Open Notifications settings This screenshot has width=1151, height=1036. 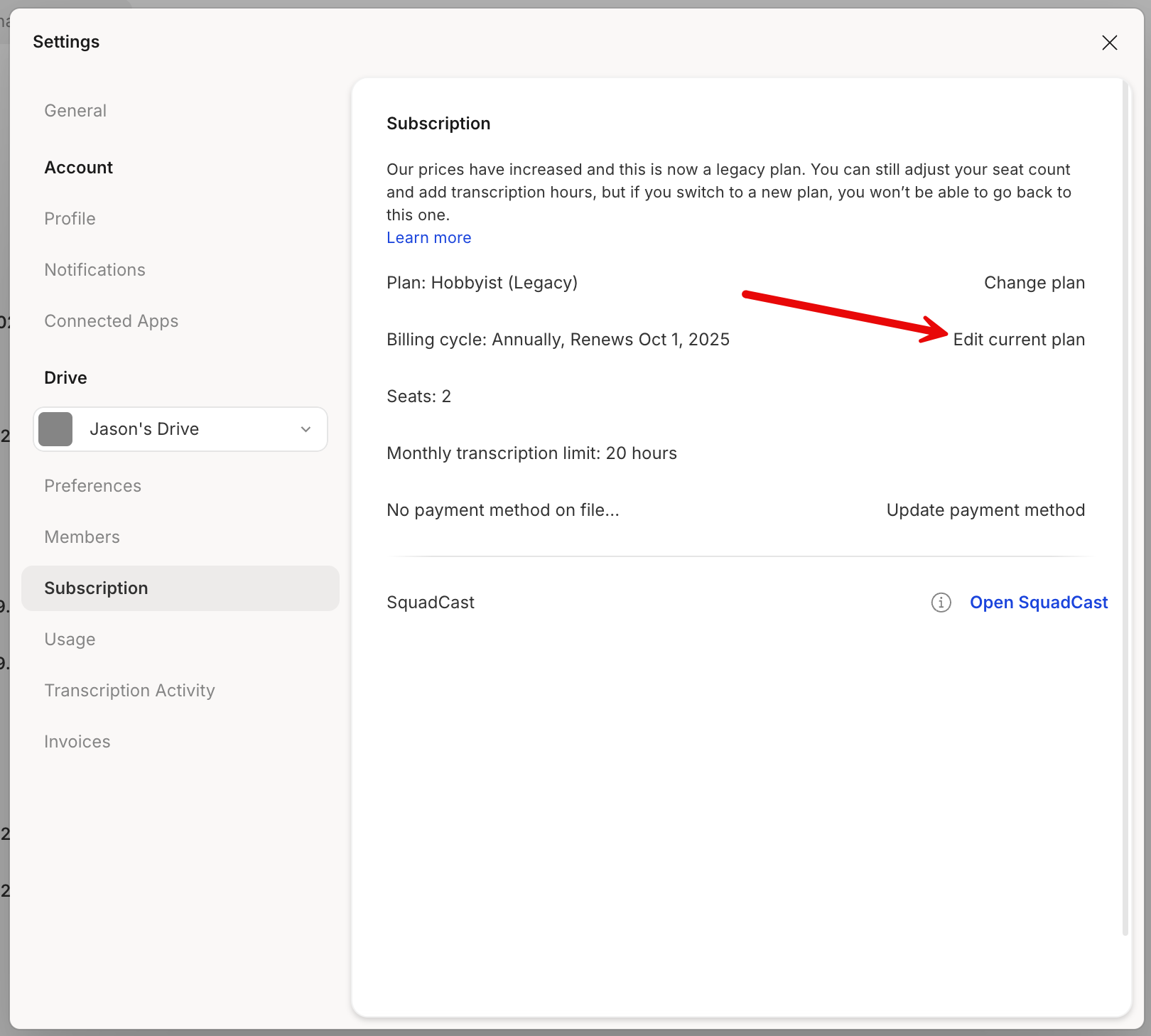click(x=94, y=269)
